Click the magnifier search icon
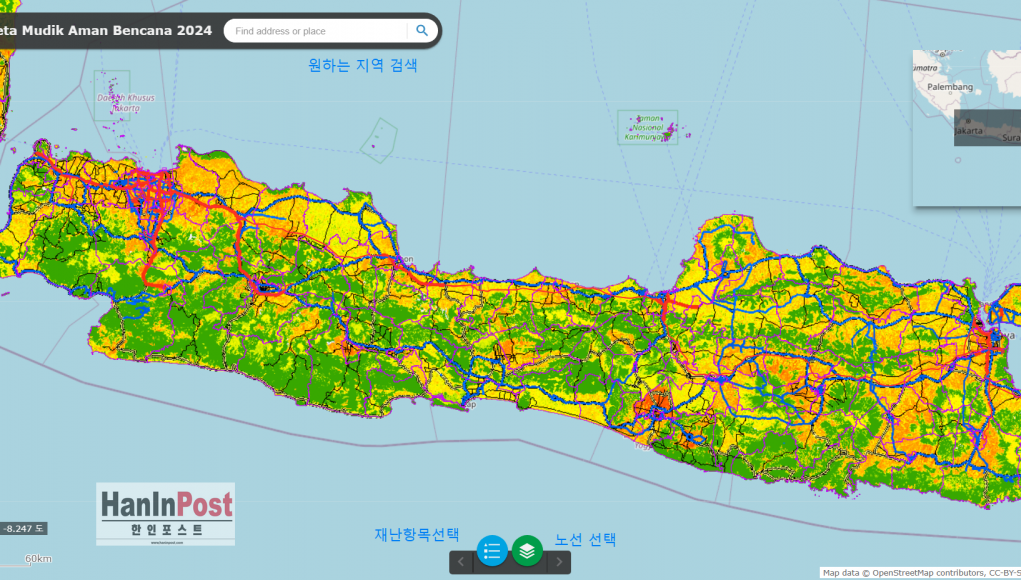The width and height of the screenshot is (1021, 580). [422, 31]
